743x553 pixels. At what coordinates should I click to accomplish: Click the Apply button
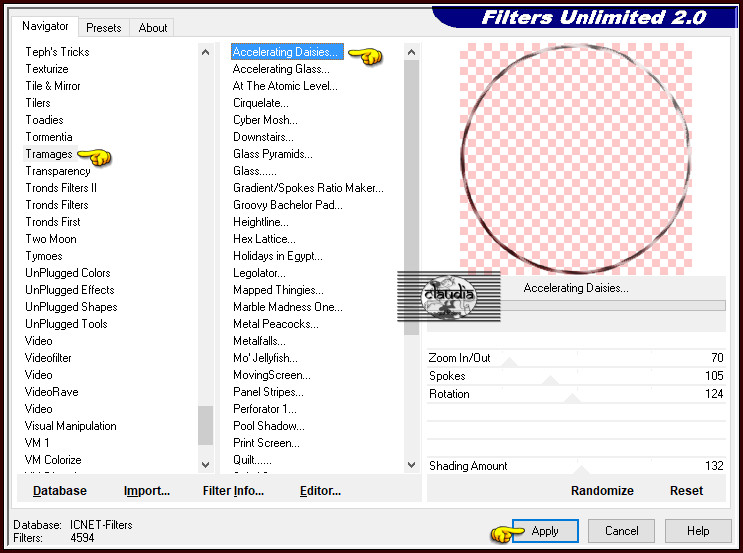coord(545,531)
